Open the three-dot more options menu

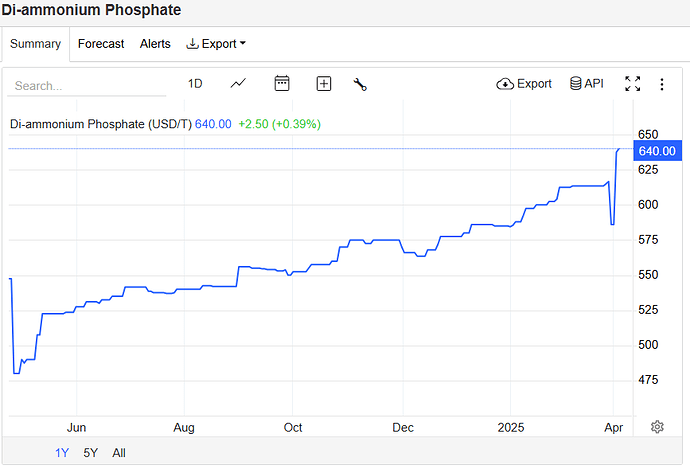point(661,84)
